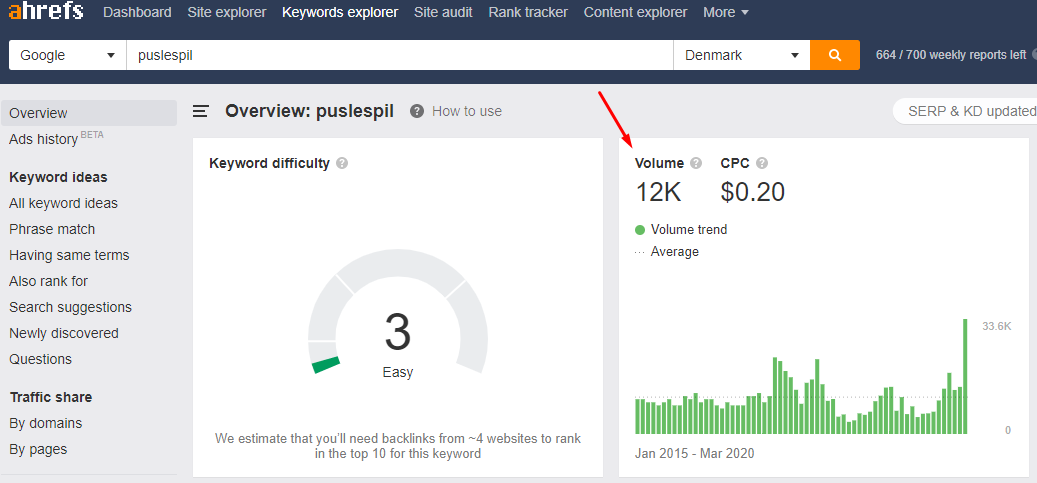The width and height of the screenshot is (1037, 483).
Task: Click the CPC help icon
Action: tap(762, 163)
